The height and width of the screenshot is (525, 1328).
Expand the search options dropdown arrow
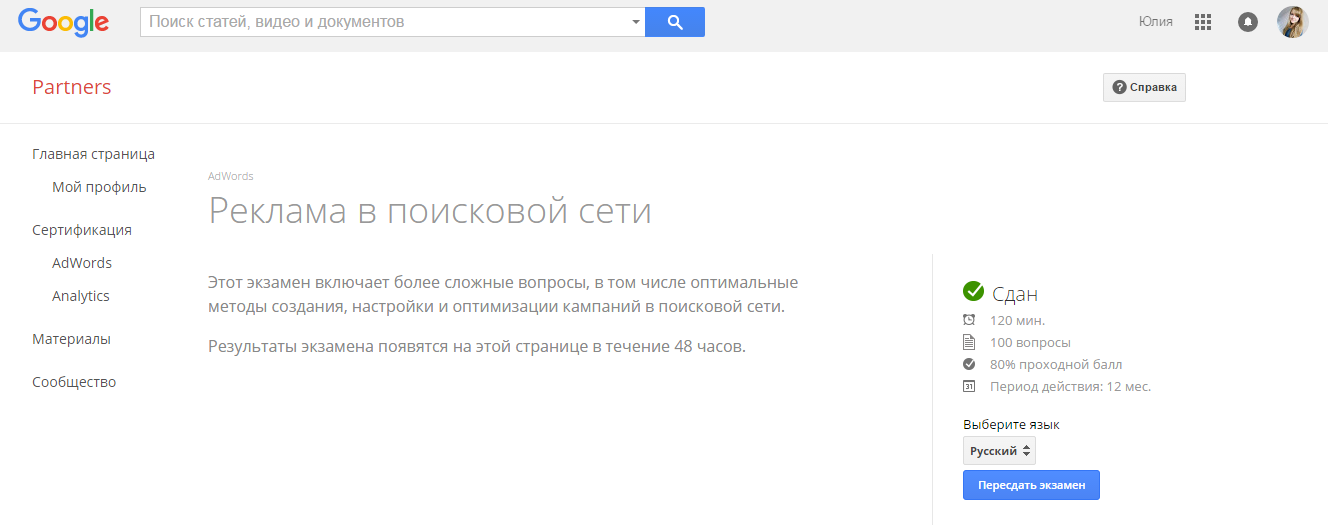coord(636,22)
